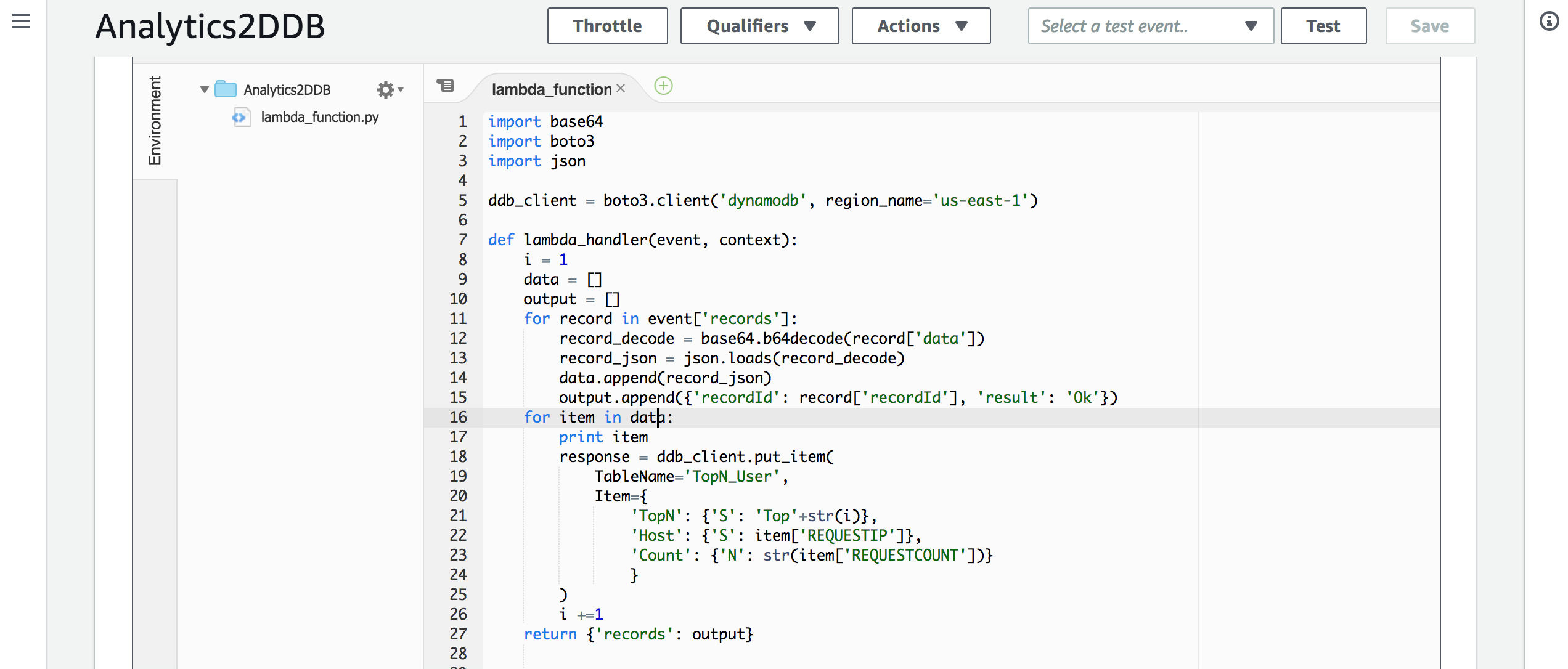This screenshot has width=1568, height=669.
Task: Click line number 16 in the gutter
Action: coord(458,417)
